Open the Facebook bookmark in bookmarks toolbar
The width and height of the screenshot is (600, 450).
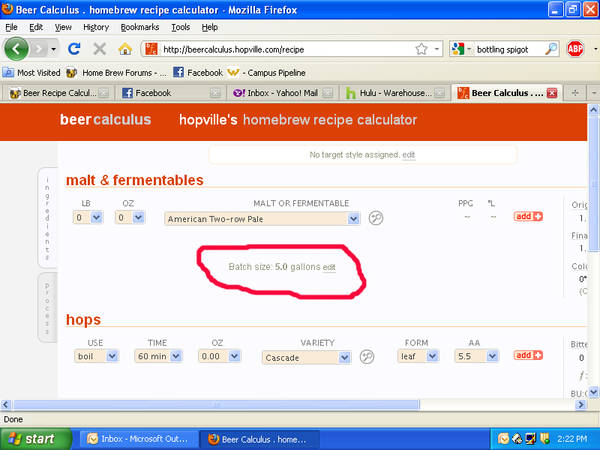click(x=198, y=72)
